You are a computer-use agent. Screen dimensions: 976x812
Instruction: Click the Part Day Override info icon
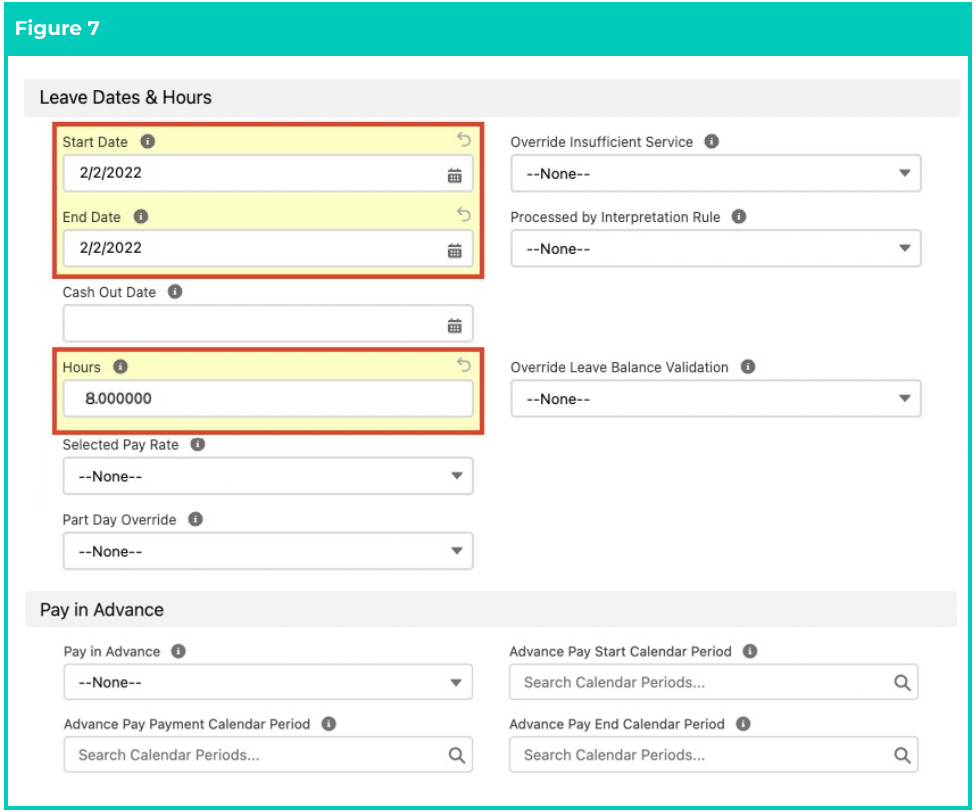[x=195, y=519]
